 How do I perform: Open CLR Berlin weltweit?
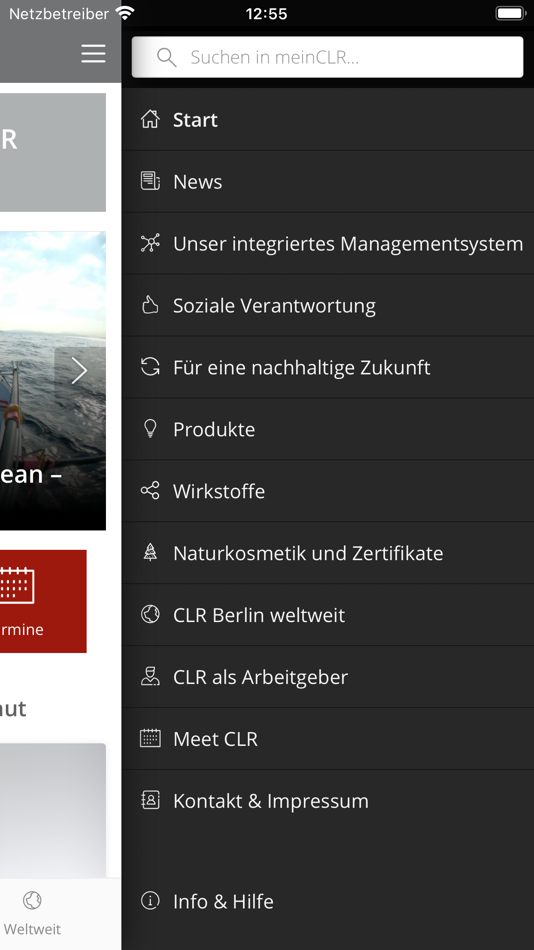click(328, 615)
